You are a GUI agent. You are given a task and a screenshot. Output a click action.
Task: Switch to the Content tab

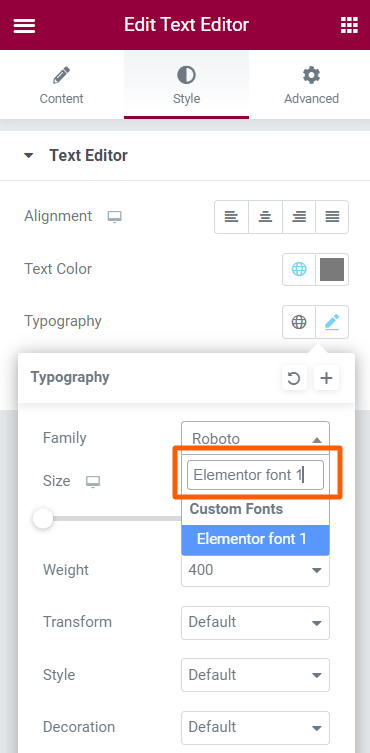point(62,85)
